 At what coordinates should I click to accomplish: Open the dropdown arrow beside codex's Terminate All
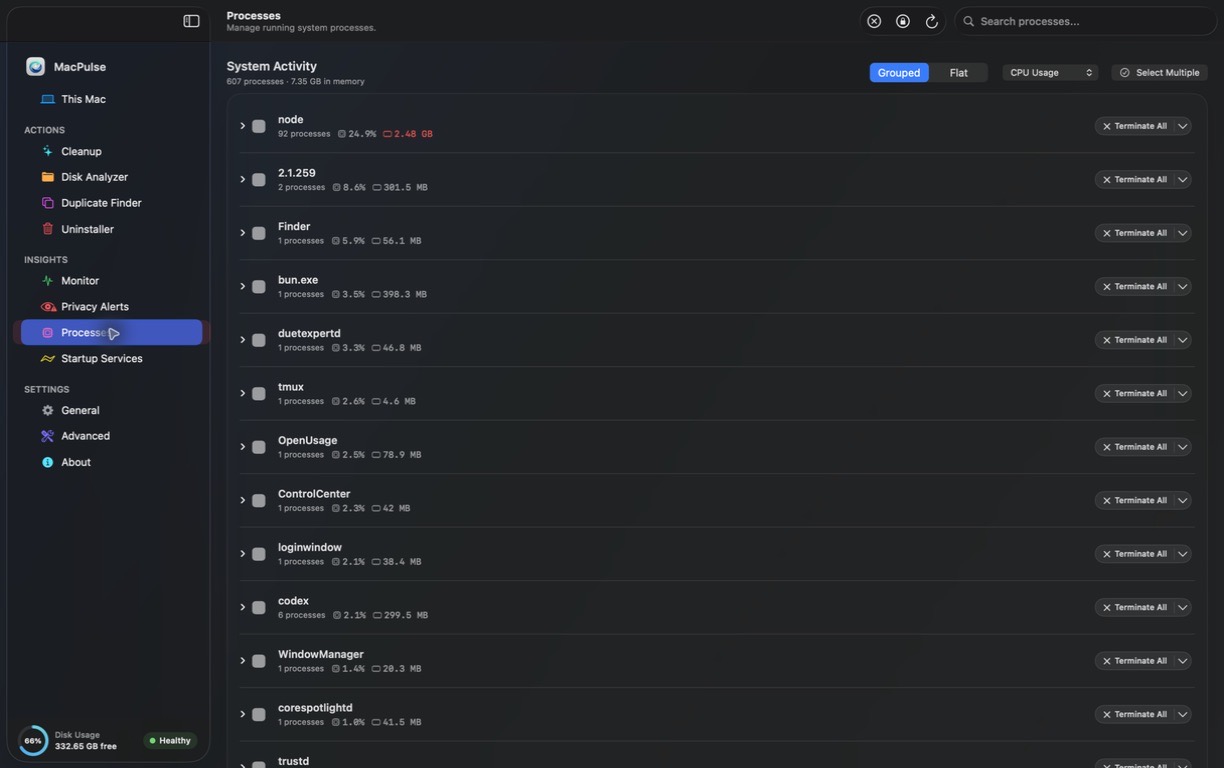(x=1183, y=607)
